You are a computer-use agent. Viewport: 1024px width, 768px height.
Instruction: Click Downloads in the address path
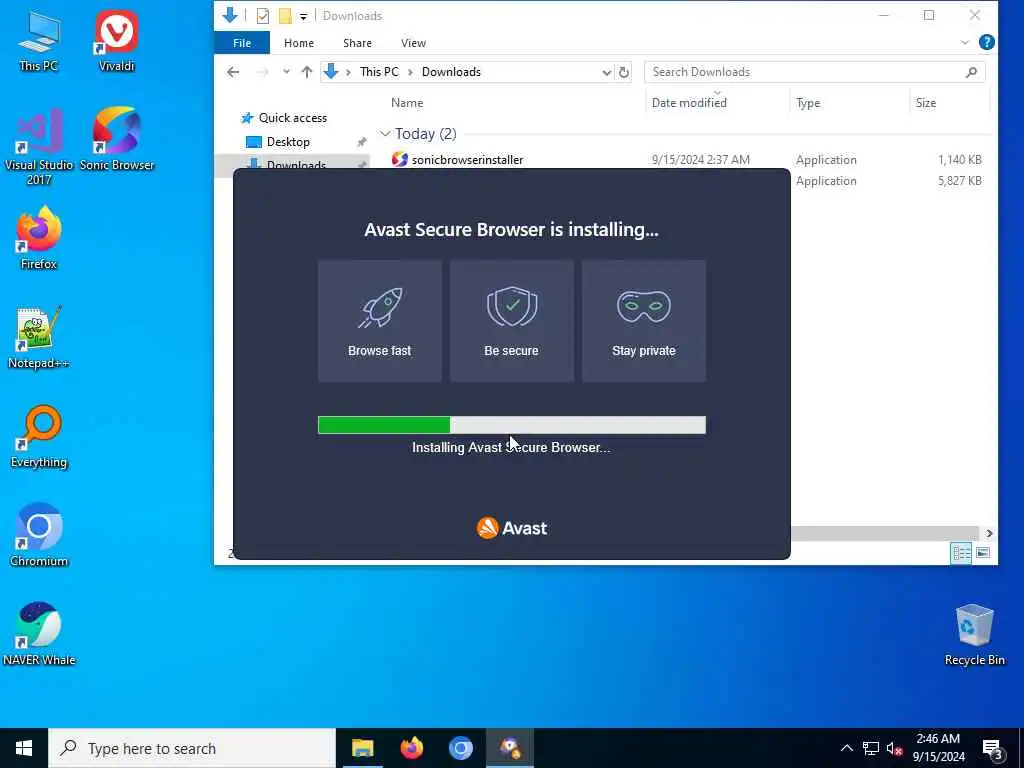click(451, 72)
